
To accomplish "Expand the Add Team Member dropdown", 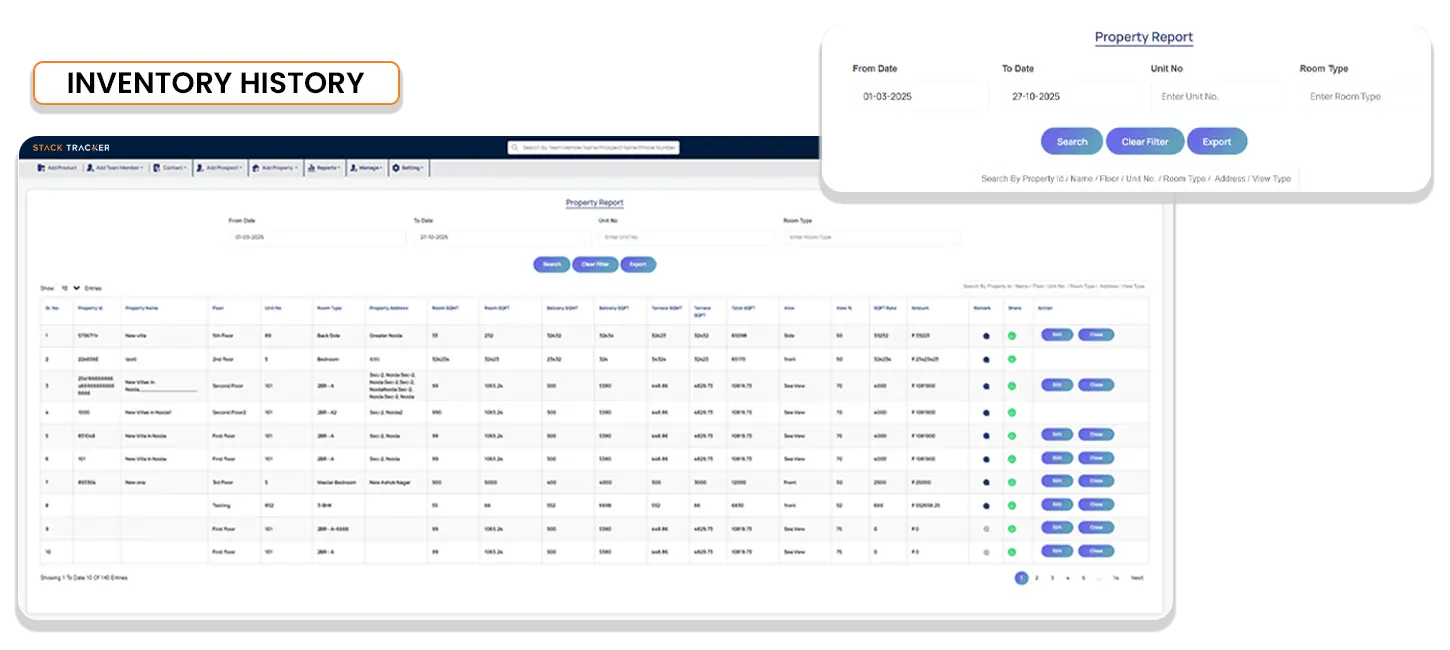I will pos(115,168).
